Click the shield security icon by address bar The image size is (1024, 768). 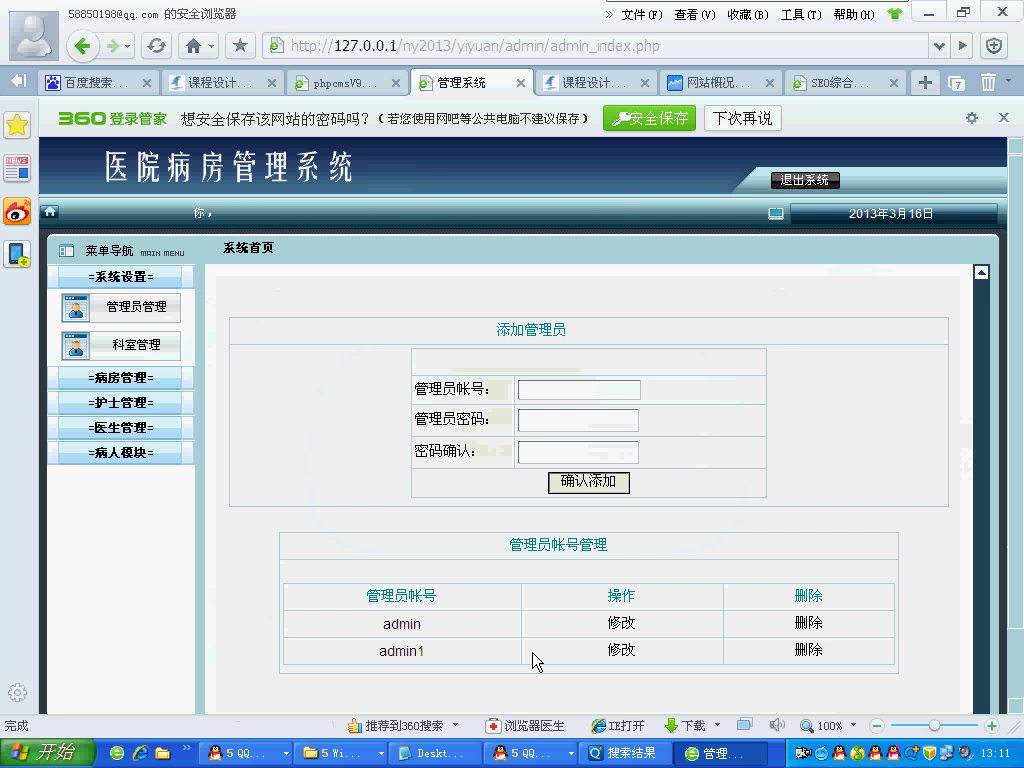(x=994, y=46)
